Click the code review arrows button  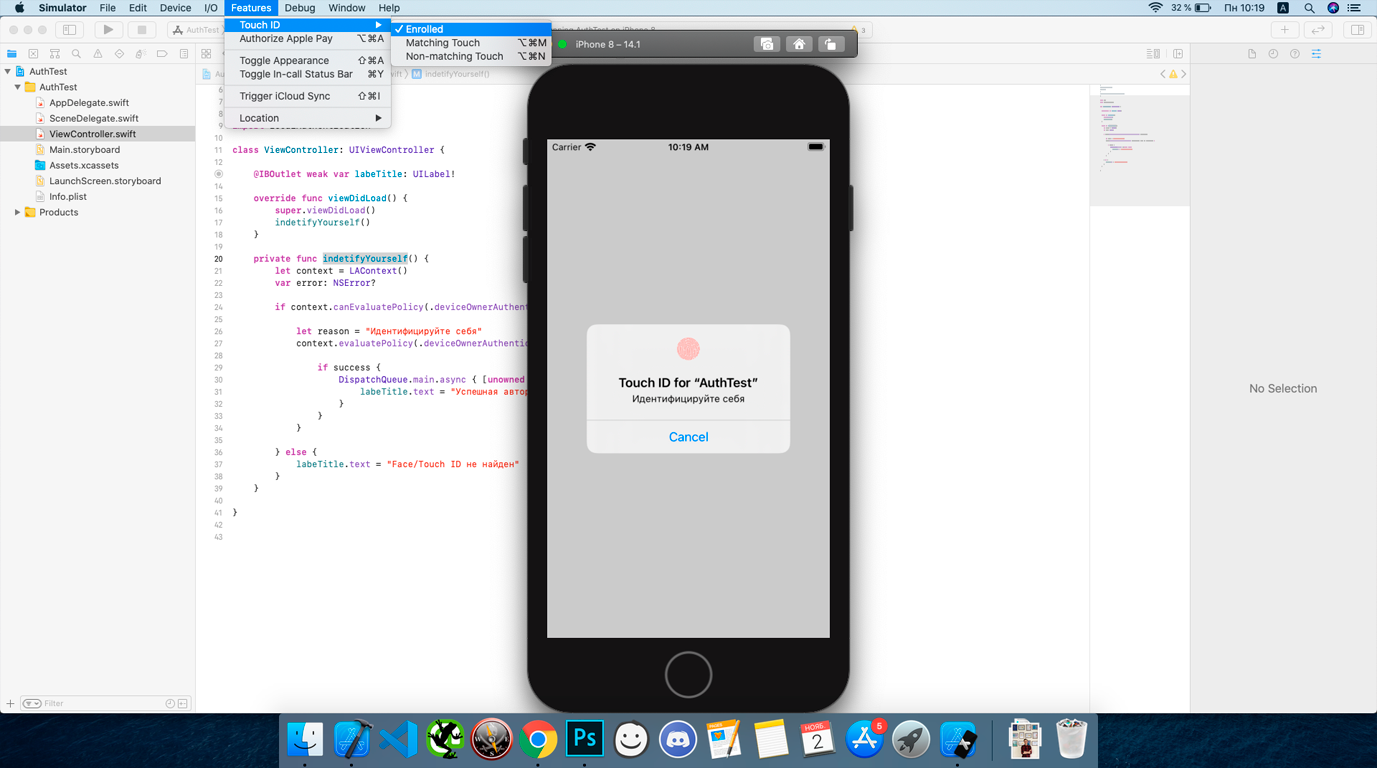coord(1318,30)
